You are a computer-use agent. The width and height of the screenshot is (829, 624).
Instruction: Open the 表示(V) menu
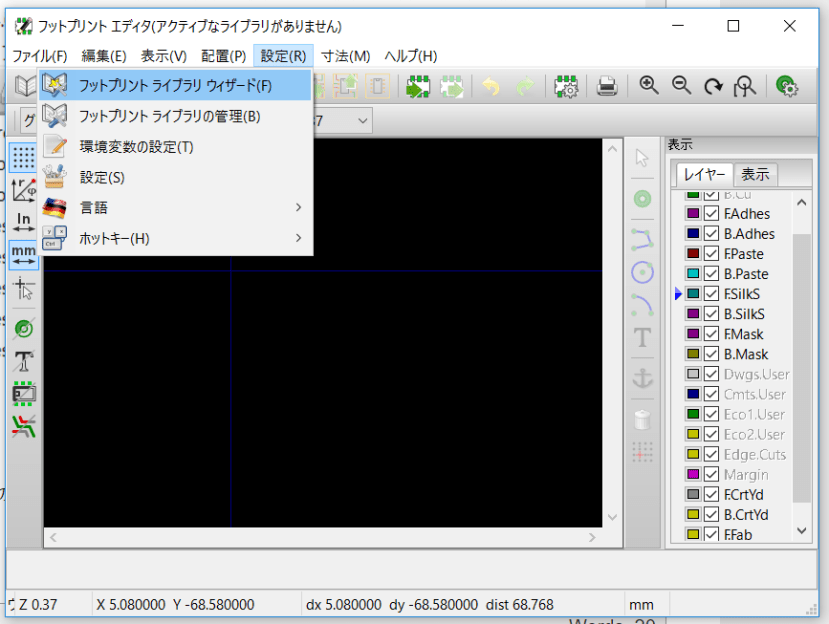pos(163,56)
